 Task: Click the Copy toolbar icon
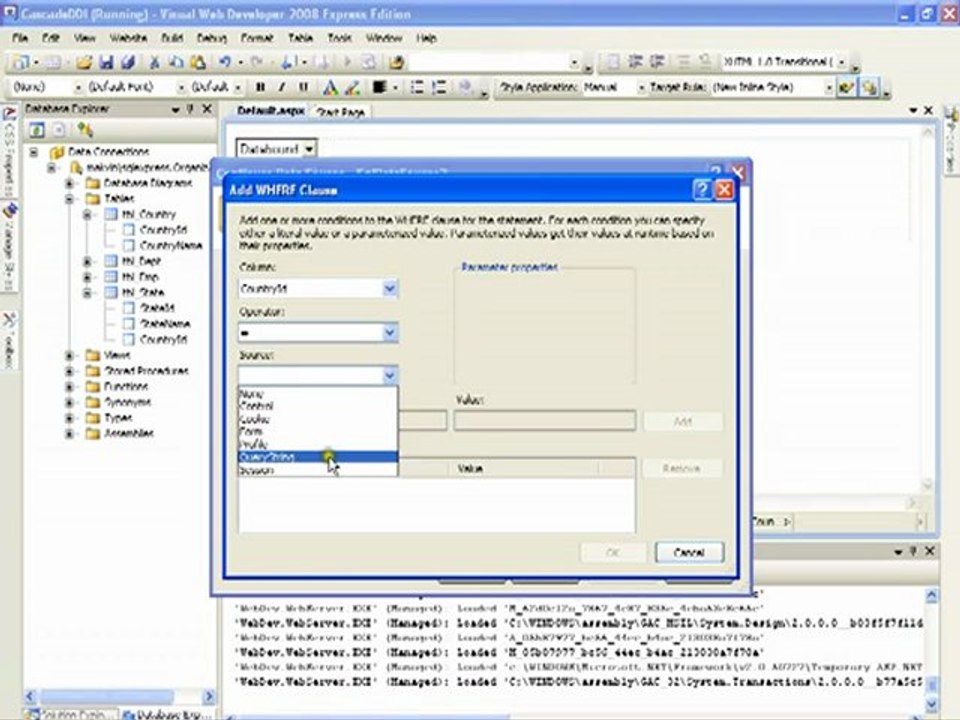point(176,62)
